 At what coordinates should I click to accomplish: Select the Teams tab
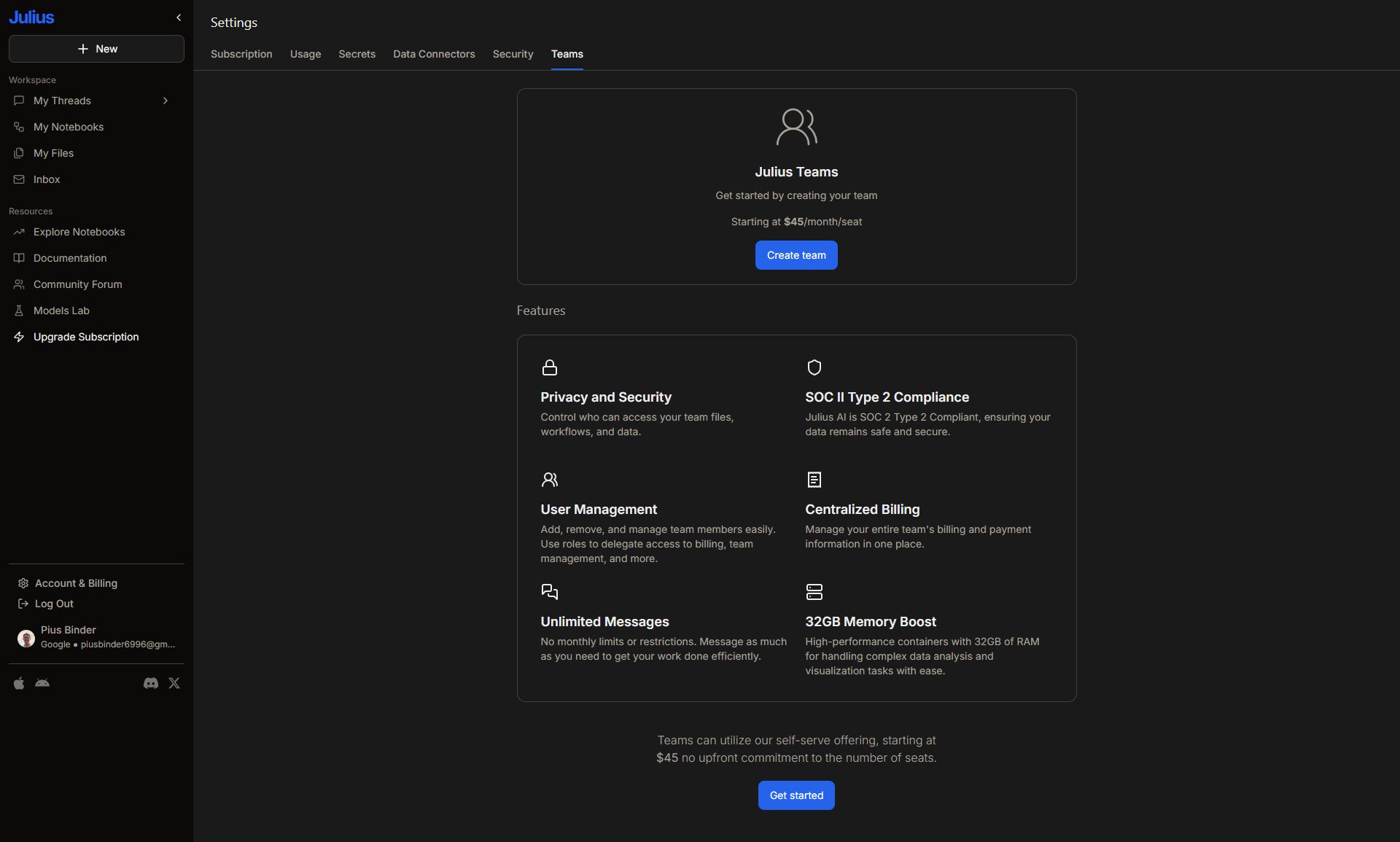tap(567, 54)
